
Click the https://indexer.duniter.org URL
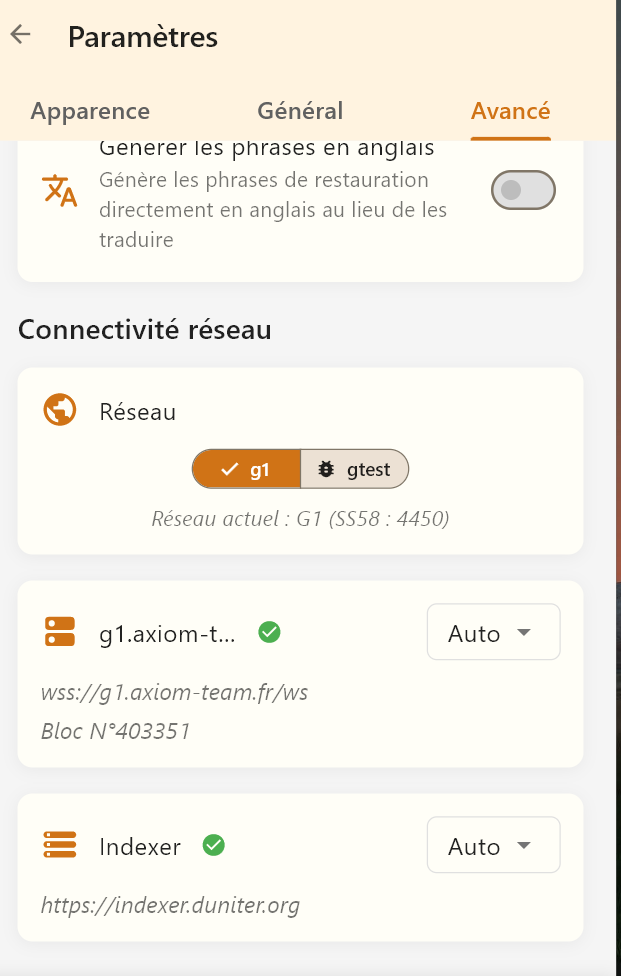click(170, 906)
